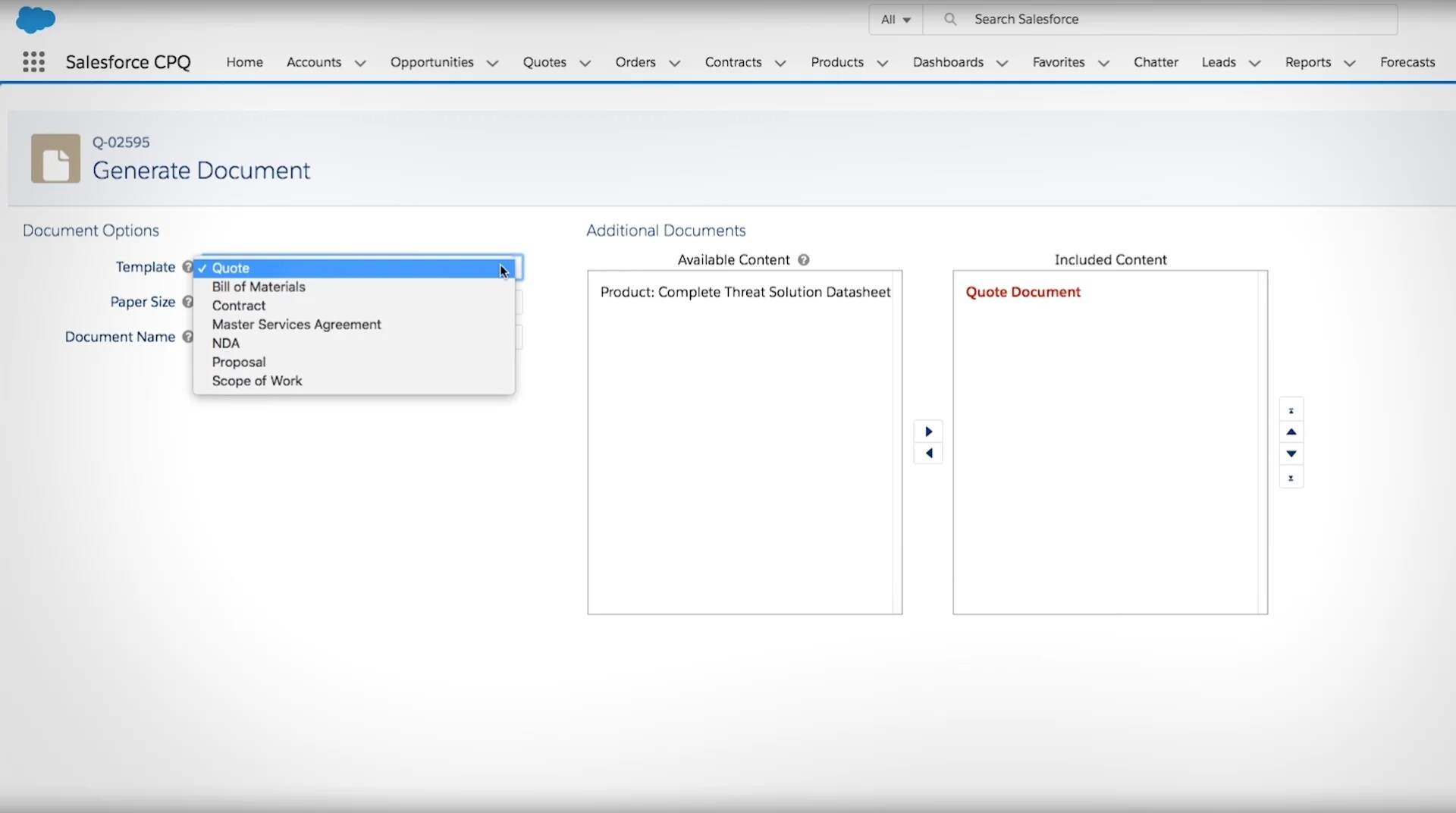The image size is (1456, 813).
Task: Select Product: Complete Threat Solution Datasheet
Action: click(745, 292)
